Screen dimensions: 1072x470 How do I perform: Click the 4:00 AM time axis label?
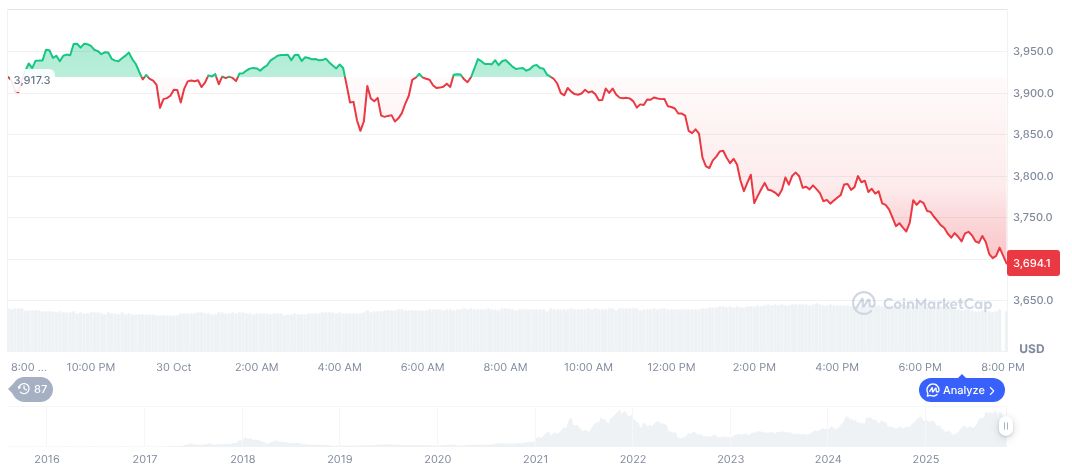tap(339, 367)
